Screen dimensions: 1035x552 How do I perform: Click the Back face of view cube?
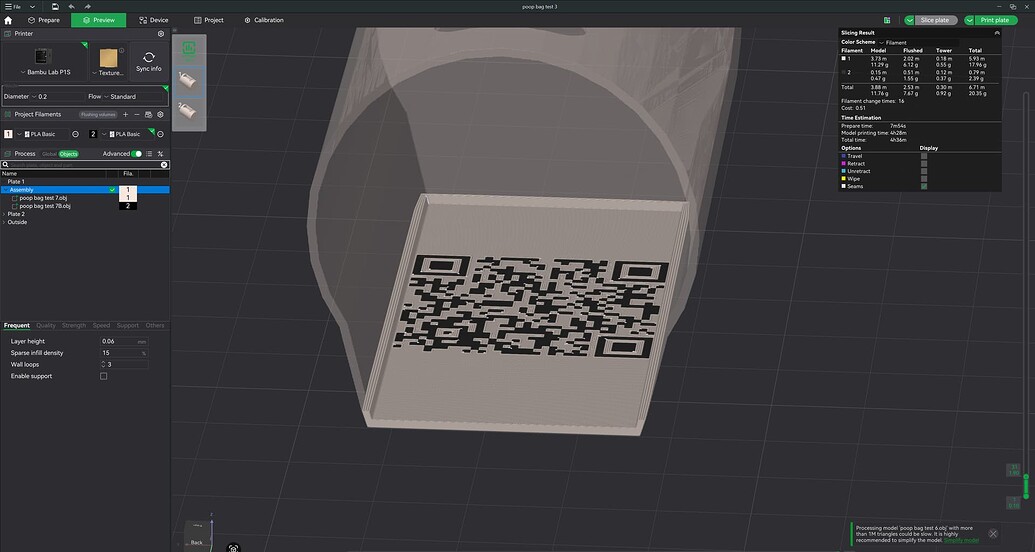[x=197, y=542]
